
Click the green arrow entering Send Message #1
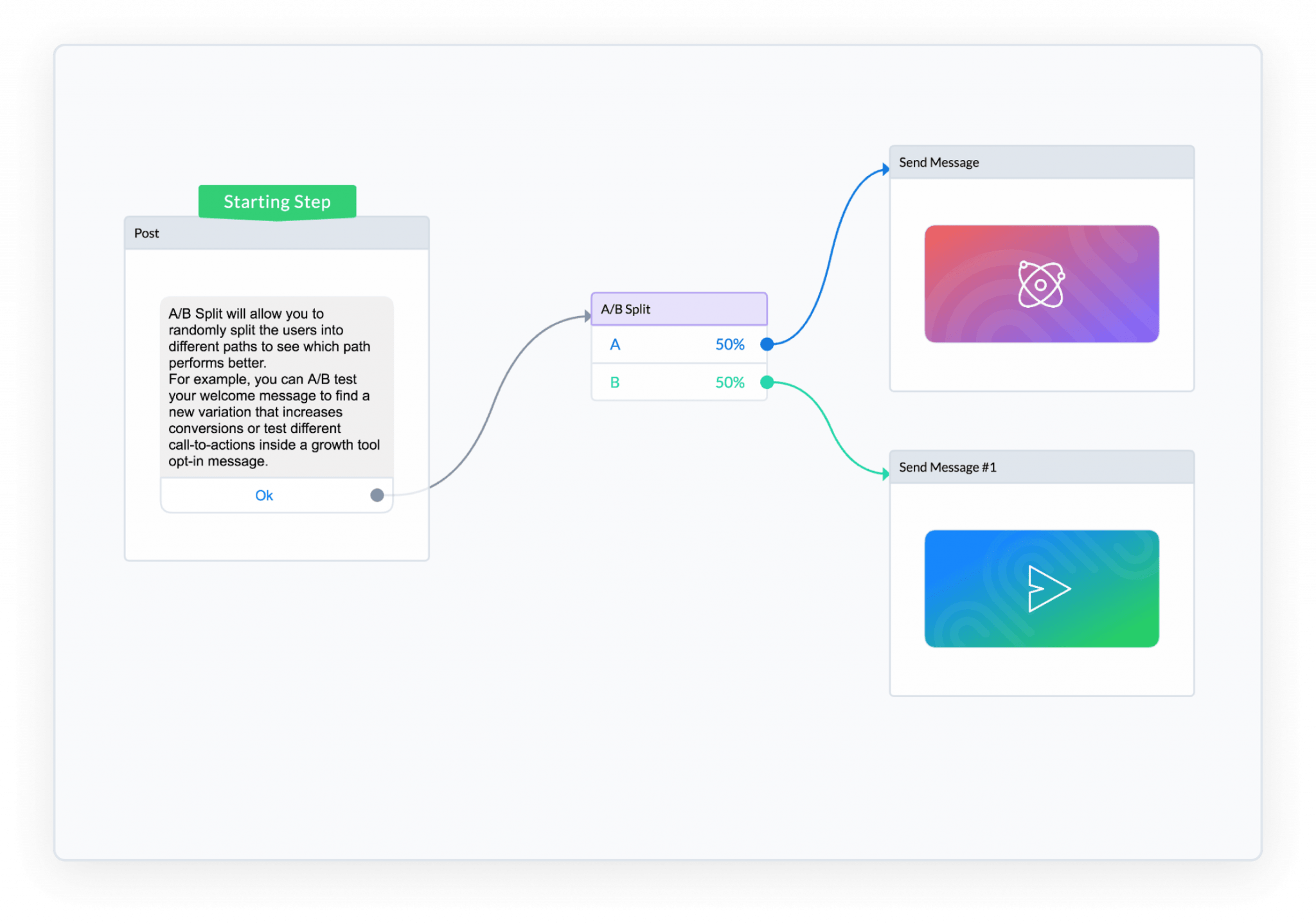point(885,474)
